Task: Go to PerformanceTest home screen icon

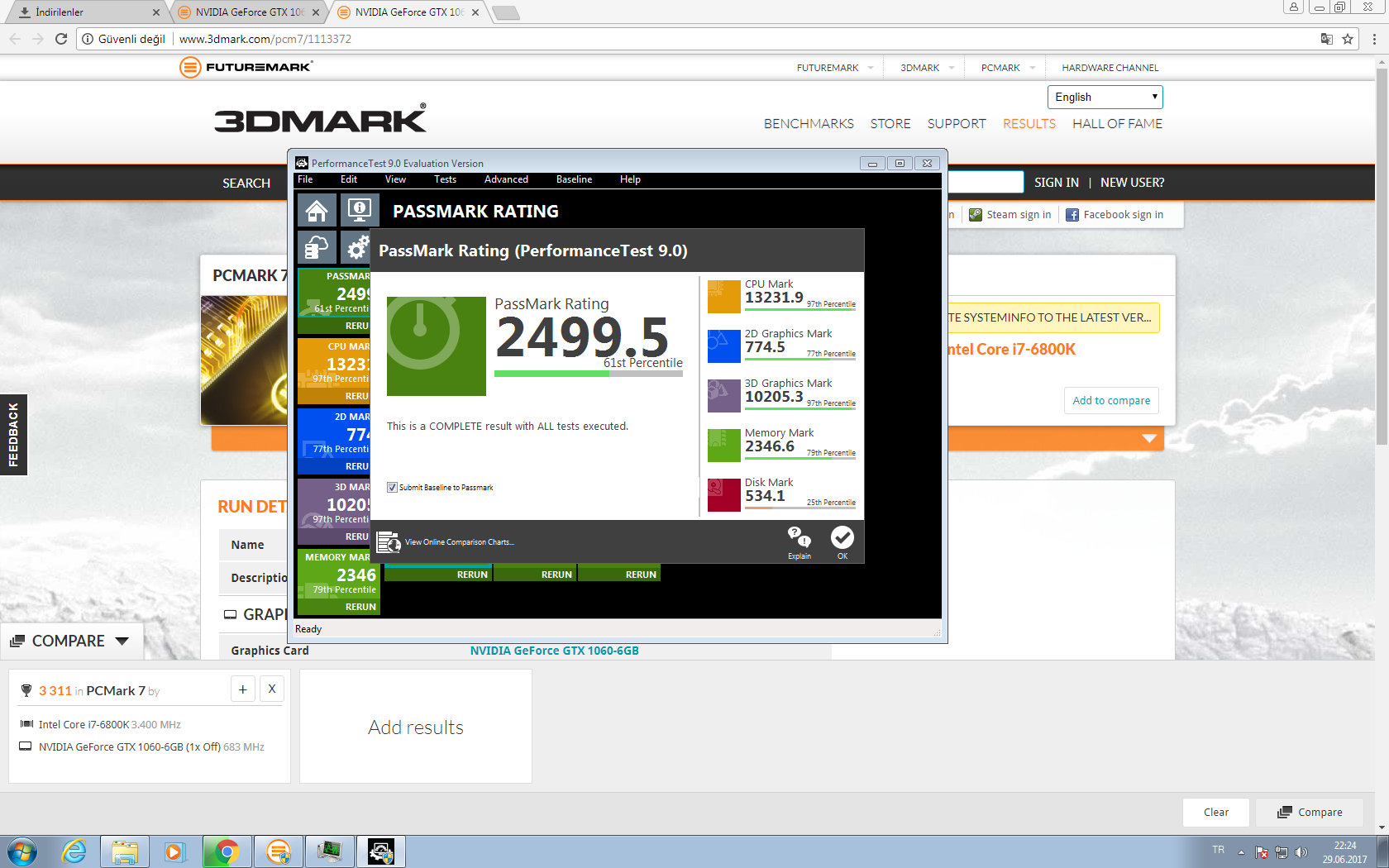Action: click(317, 211)
